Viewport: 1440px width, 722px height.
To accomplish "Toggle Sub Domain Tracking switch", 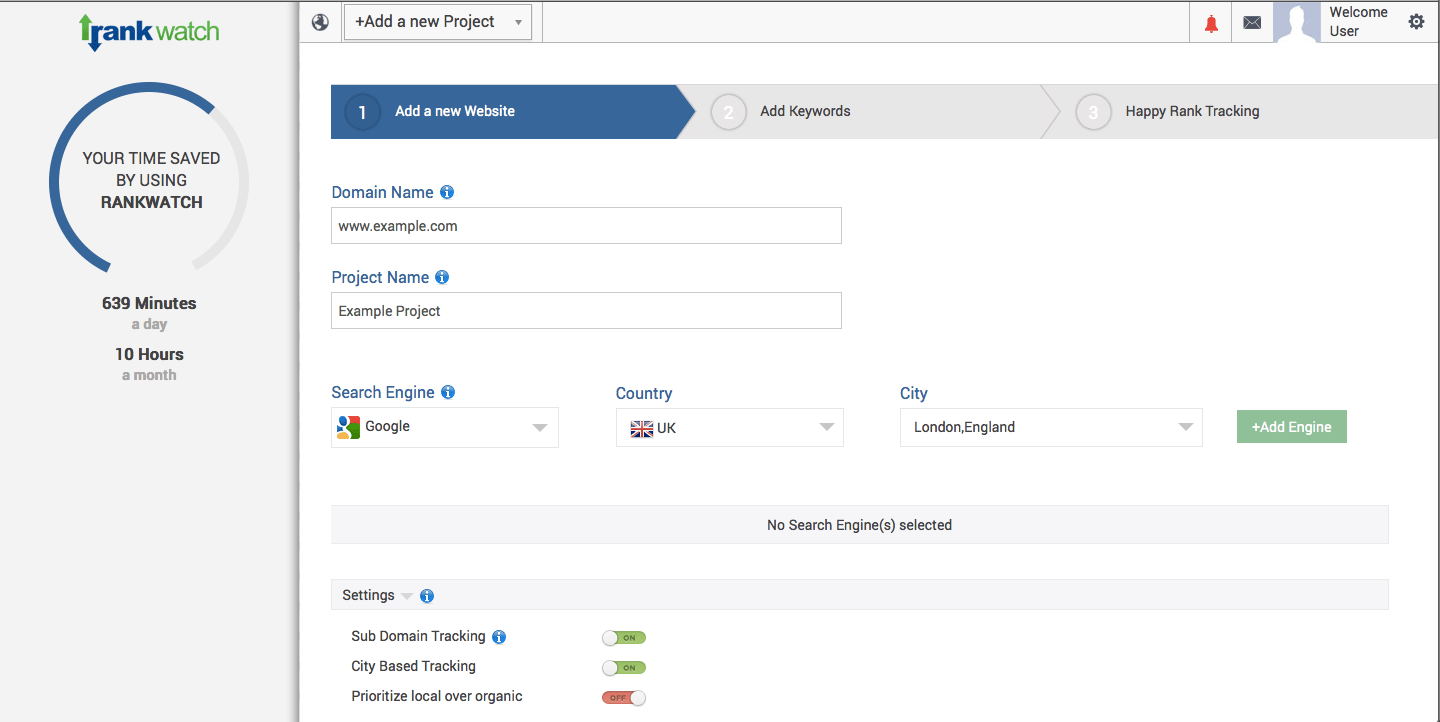I will [x=624, y=638].
